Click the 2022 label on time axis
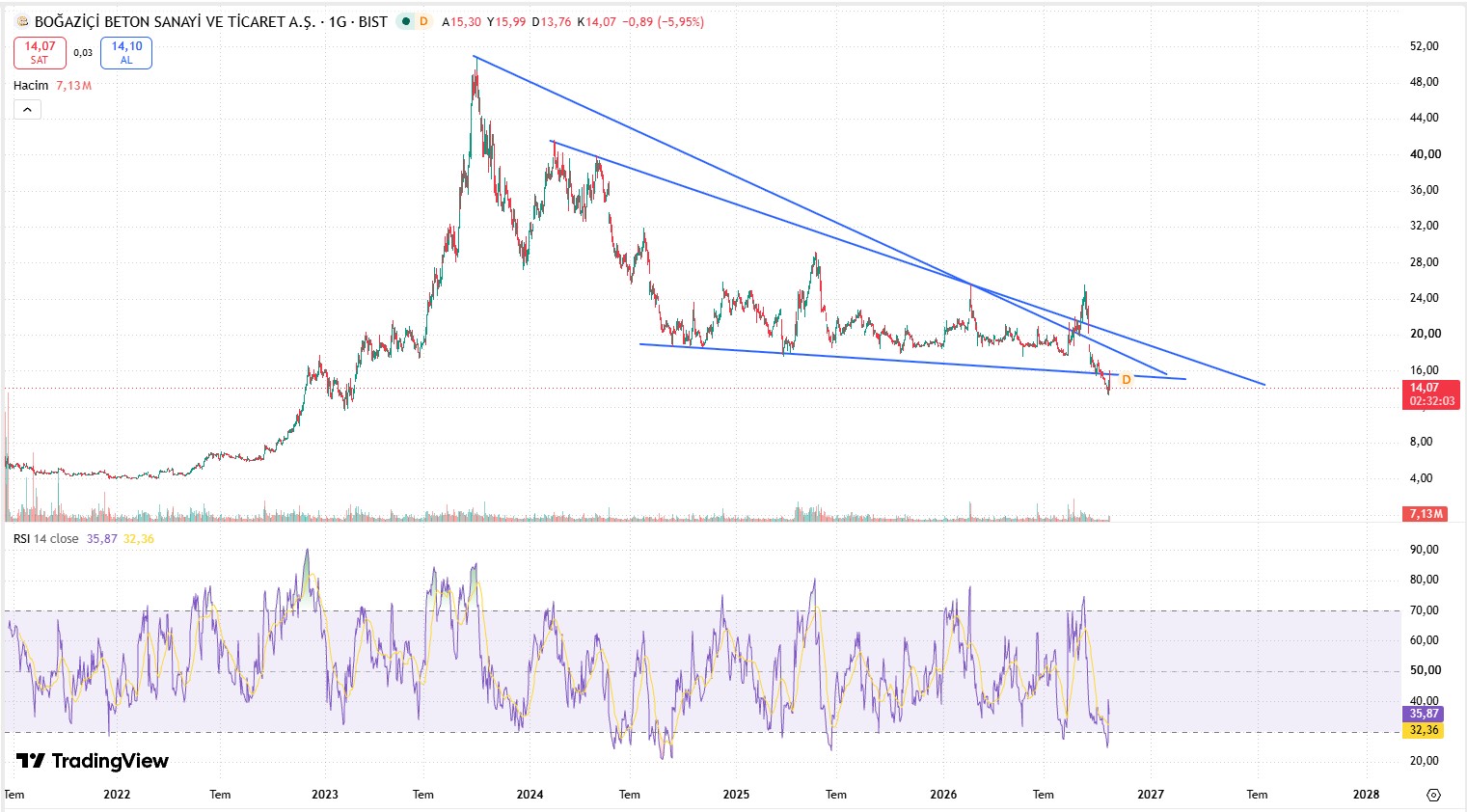 pyautogui.click(x=117, y=795)
